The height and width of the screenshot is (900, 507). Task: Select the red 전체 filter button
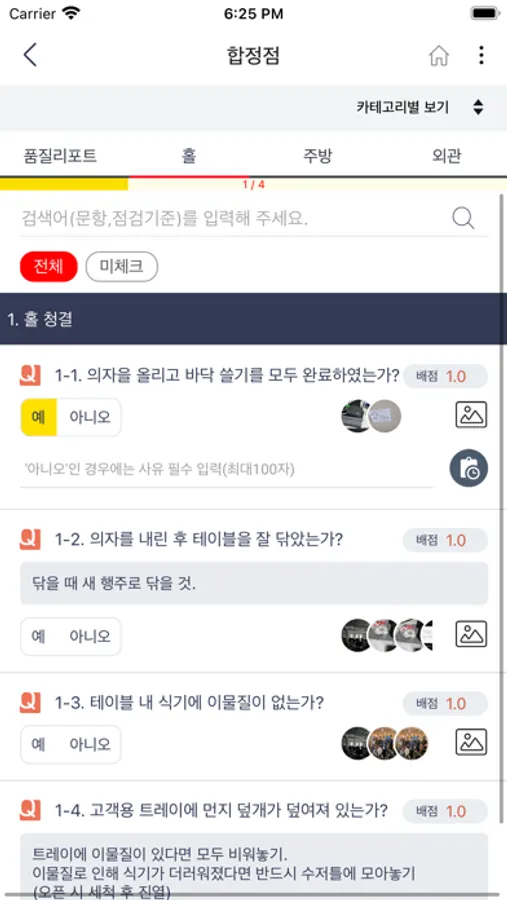click(49, 267)
